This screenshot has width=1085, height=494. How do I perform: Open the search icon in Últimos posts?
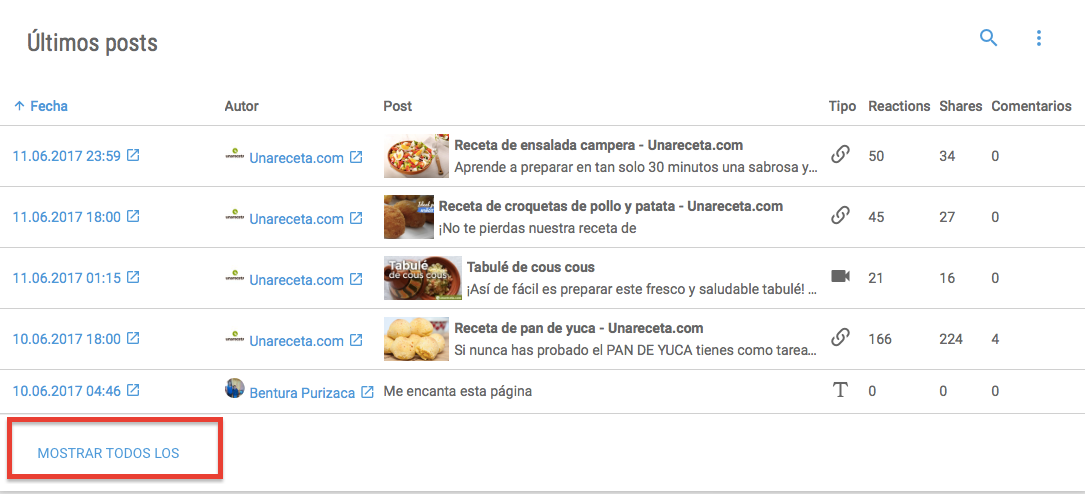[988, 38]
